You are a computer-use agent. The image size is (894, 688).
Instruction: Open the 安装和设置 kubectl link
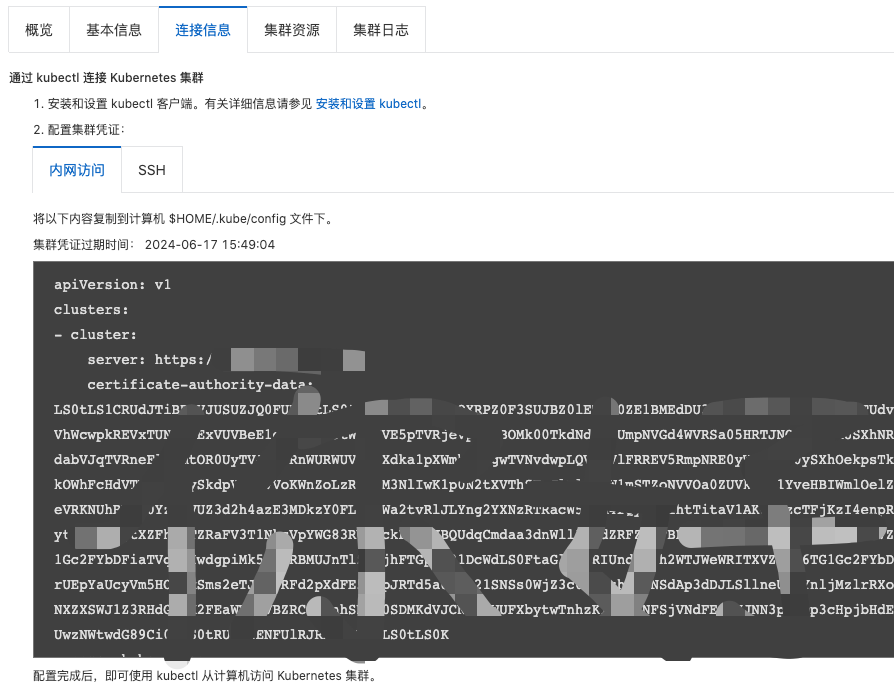point(368,104)
